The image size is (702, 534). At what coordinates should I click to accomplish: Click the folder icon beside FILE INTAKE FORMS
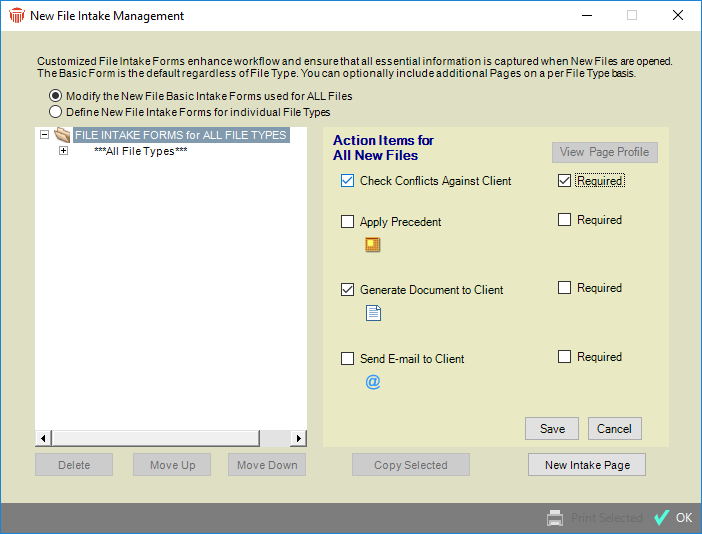click(62, 135)
